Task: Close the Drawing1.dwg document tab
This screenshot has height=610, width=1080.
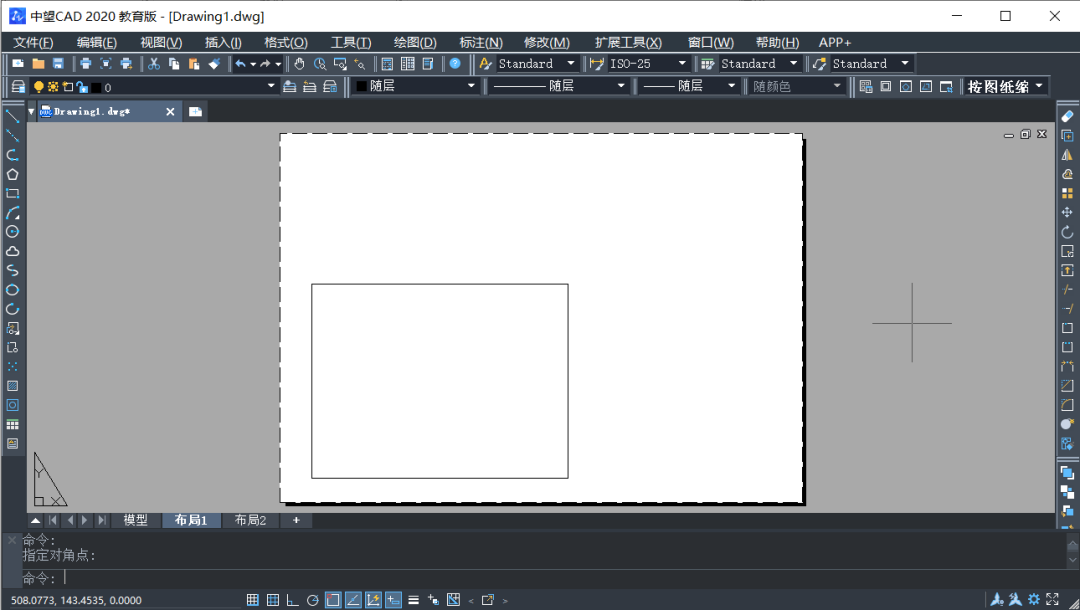Action: coord(170,112)
